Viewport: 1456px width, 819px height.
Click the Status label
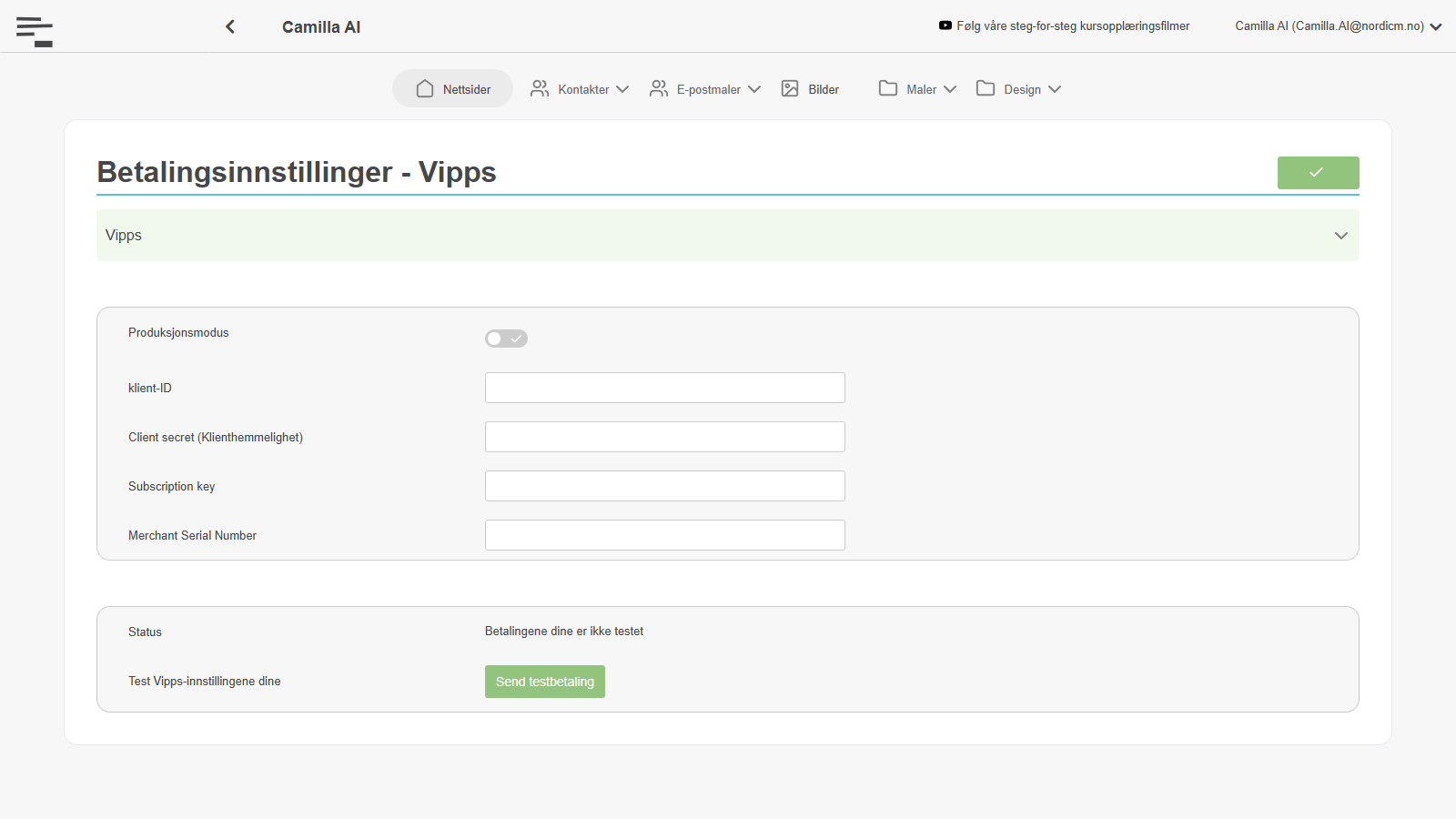(x=145, y=632)
